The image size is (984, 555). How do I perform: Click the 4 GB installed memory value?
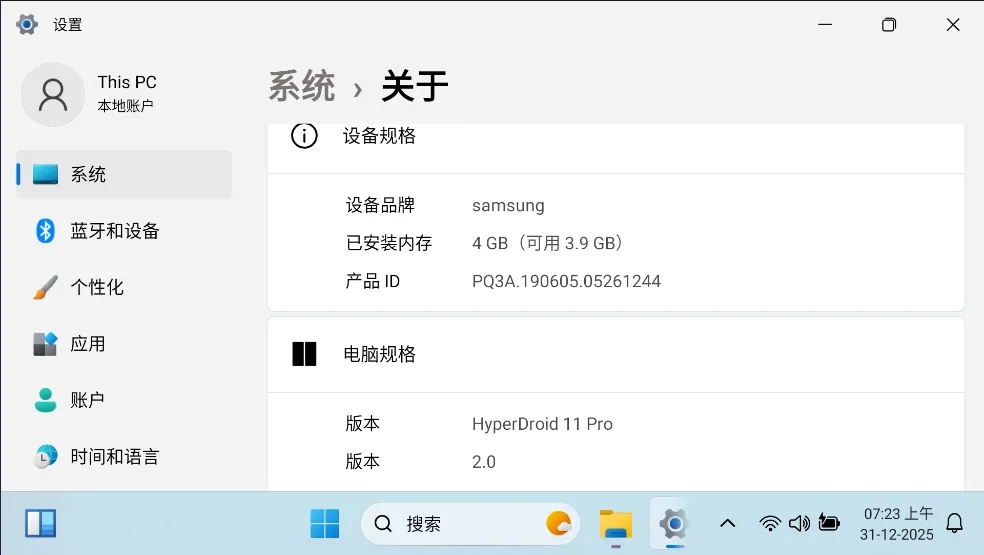point(547,243)
